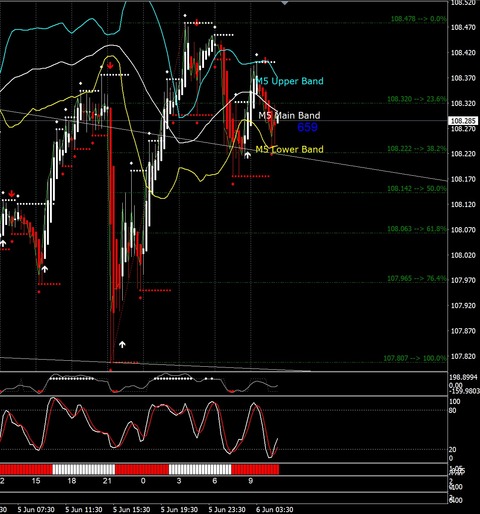The image size is (480, 514).
Task: Click 108.170 on the price scale
Action: [463, 179]
